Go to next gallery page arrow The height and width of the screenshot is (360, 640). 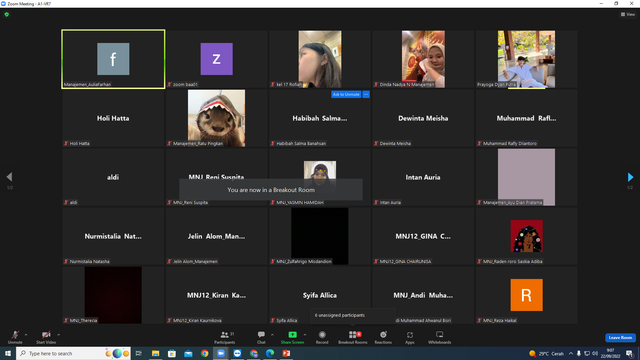click(630, 177)
